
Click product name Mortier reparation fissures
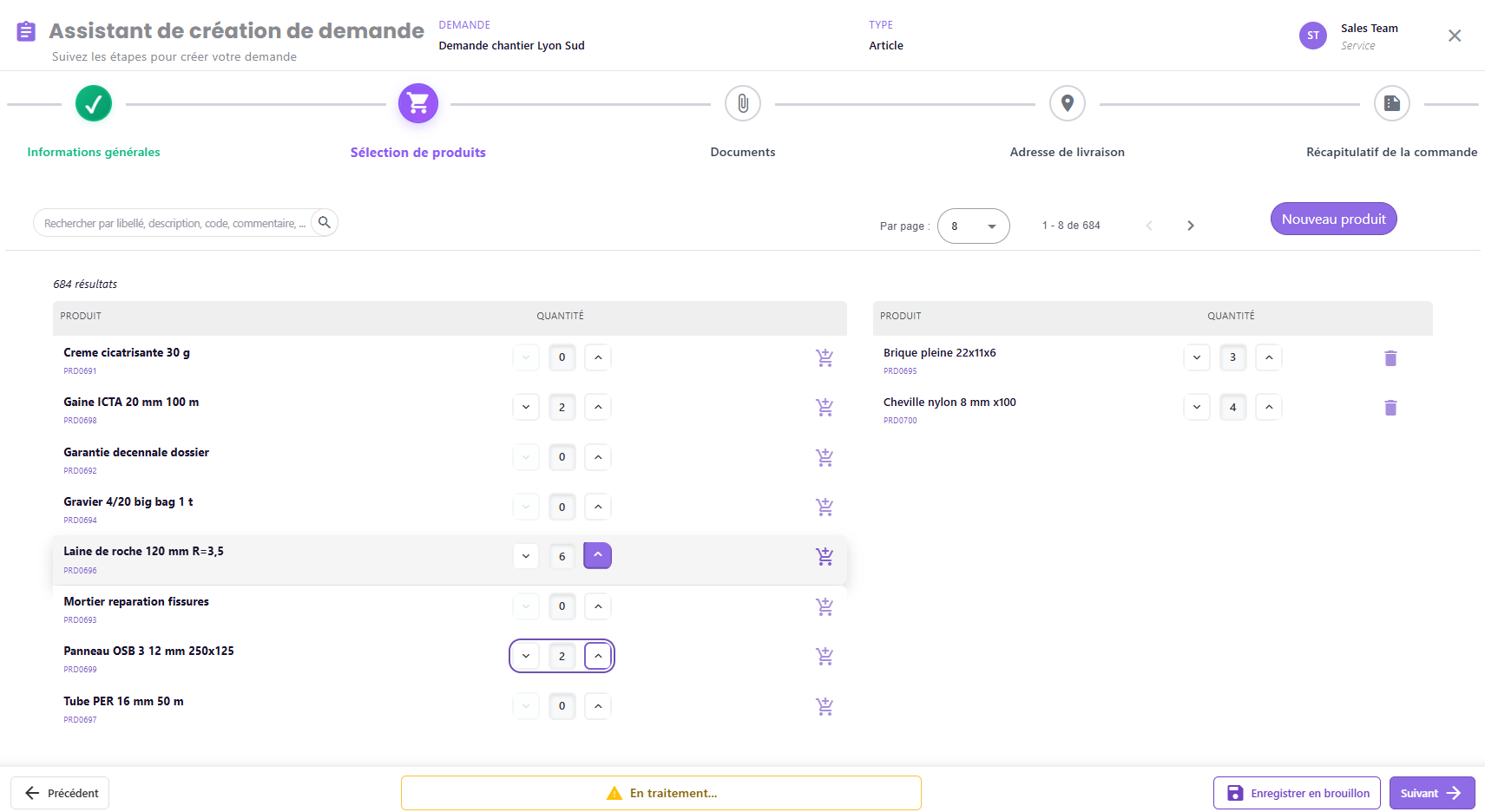(136, 601)
